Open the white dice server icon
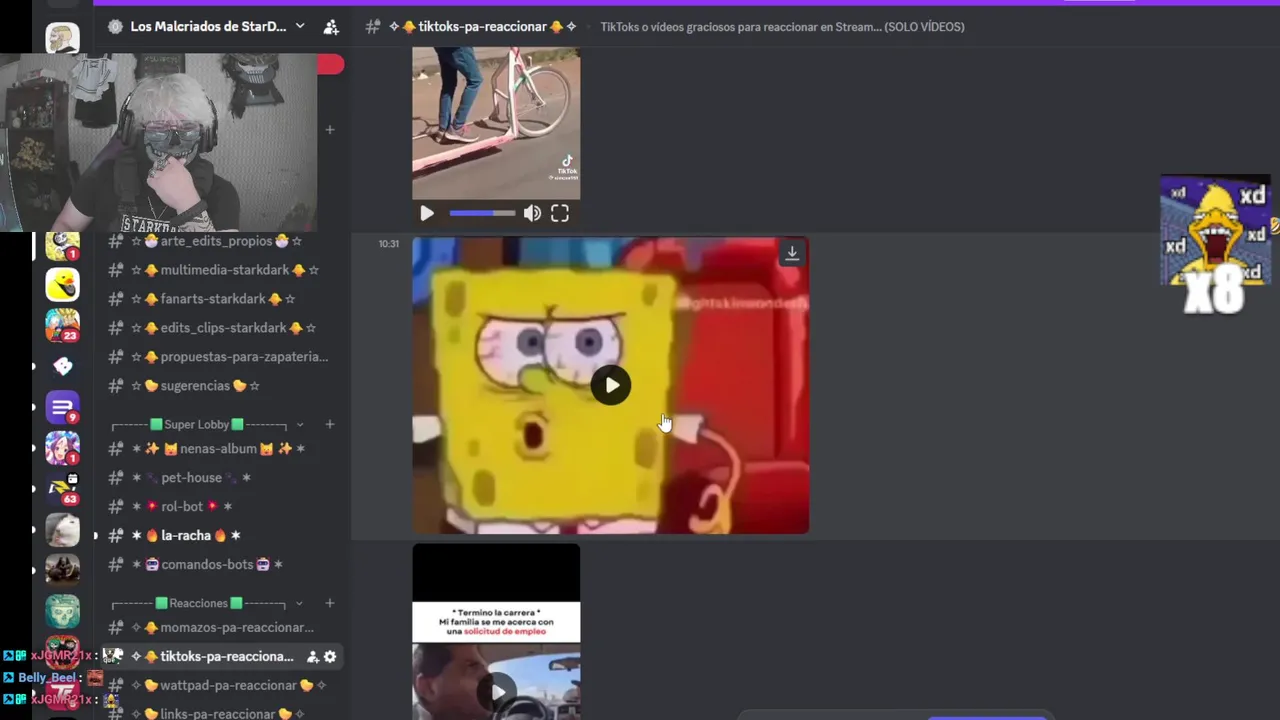1280x720 pixels. (62, 367)
